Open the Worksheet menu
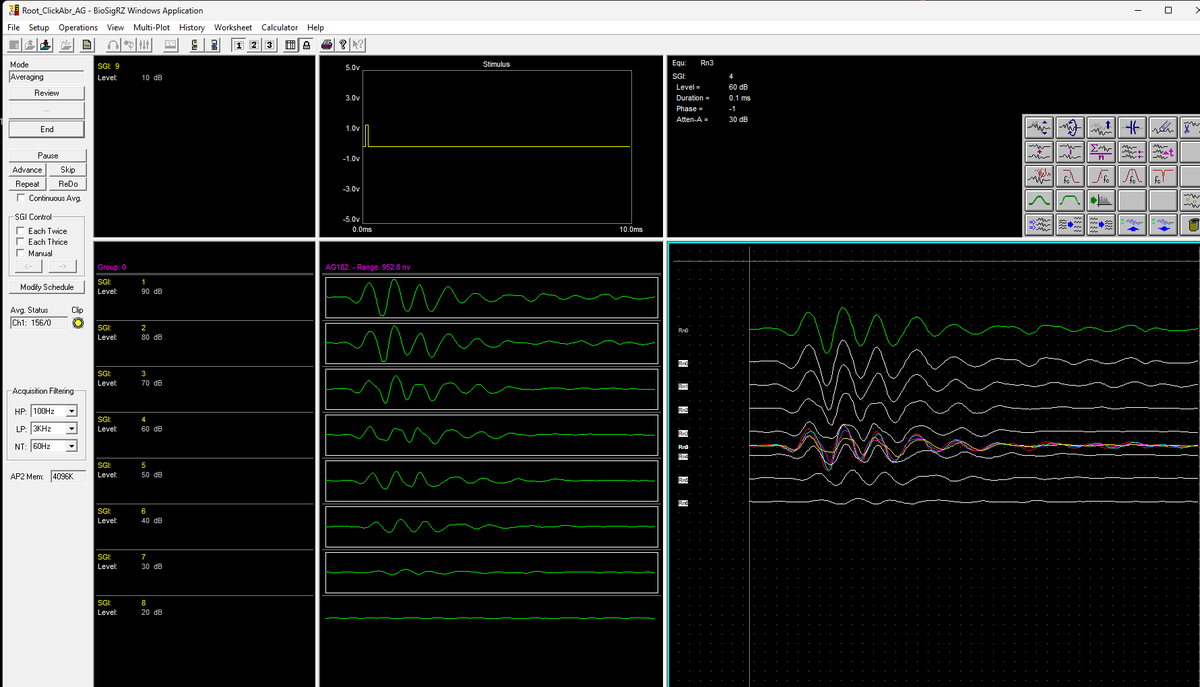 coord(233,27)
